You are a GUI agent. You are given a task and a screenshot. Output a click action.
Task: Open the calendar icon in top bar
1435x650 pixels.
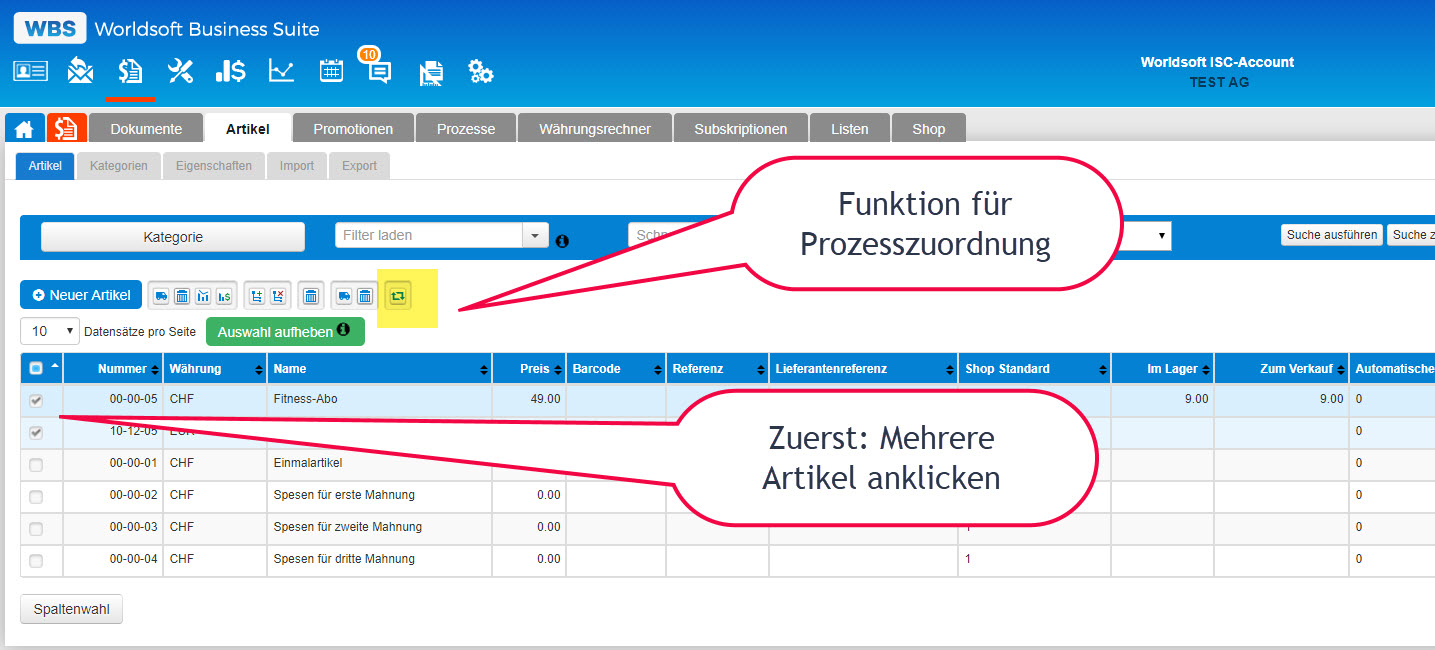point(331,71)
